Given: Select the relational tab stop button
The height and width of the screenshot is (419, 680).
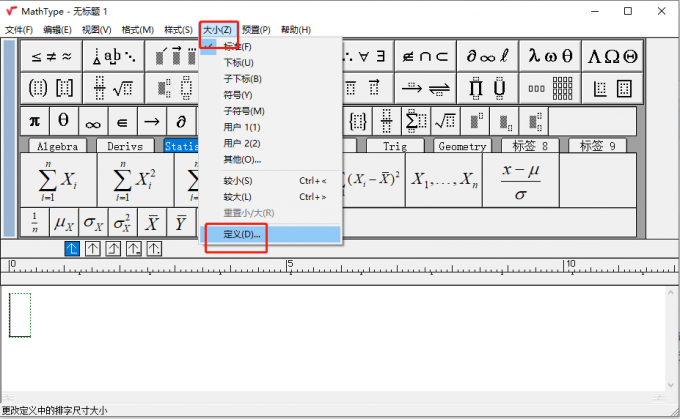Looking at the screenshot, I should (x=134, y=249).
